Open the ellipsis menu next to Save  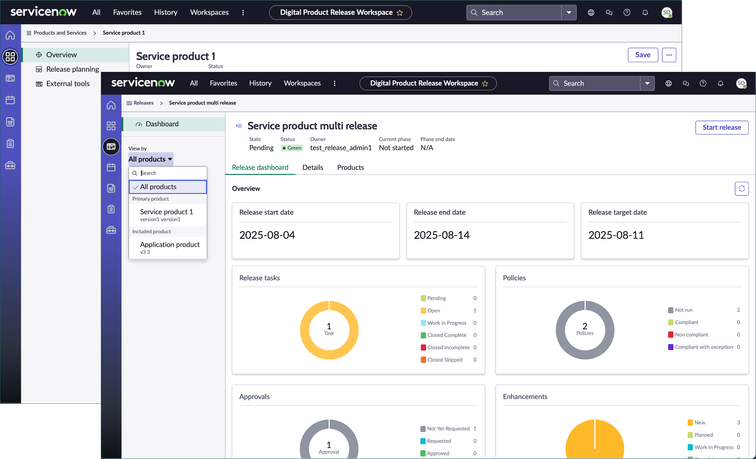pyautogui.click(x=669, y=55)
